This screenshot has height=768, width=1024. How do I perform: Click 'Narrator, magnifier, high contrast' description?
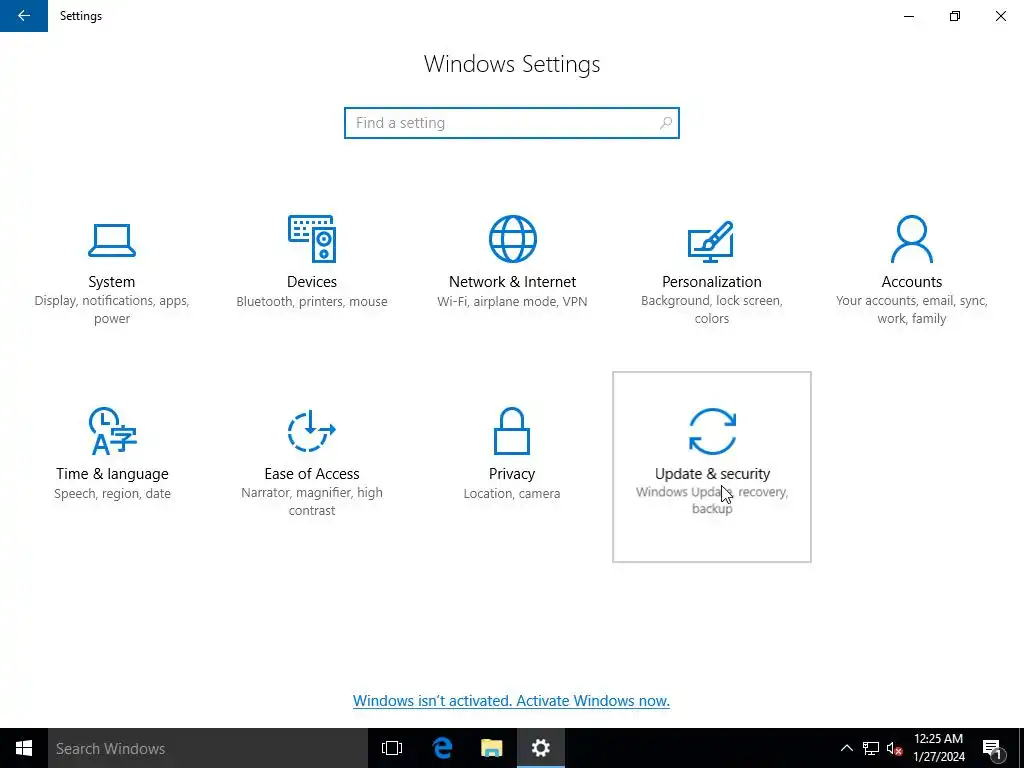point(312,502)
